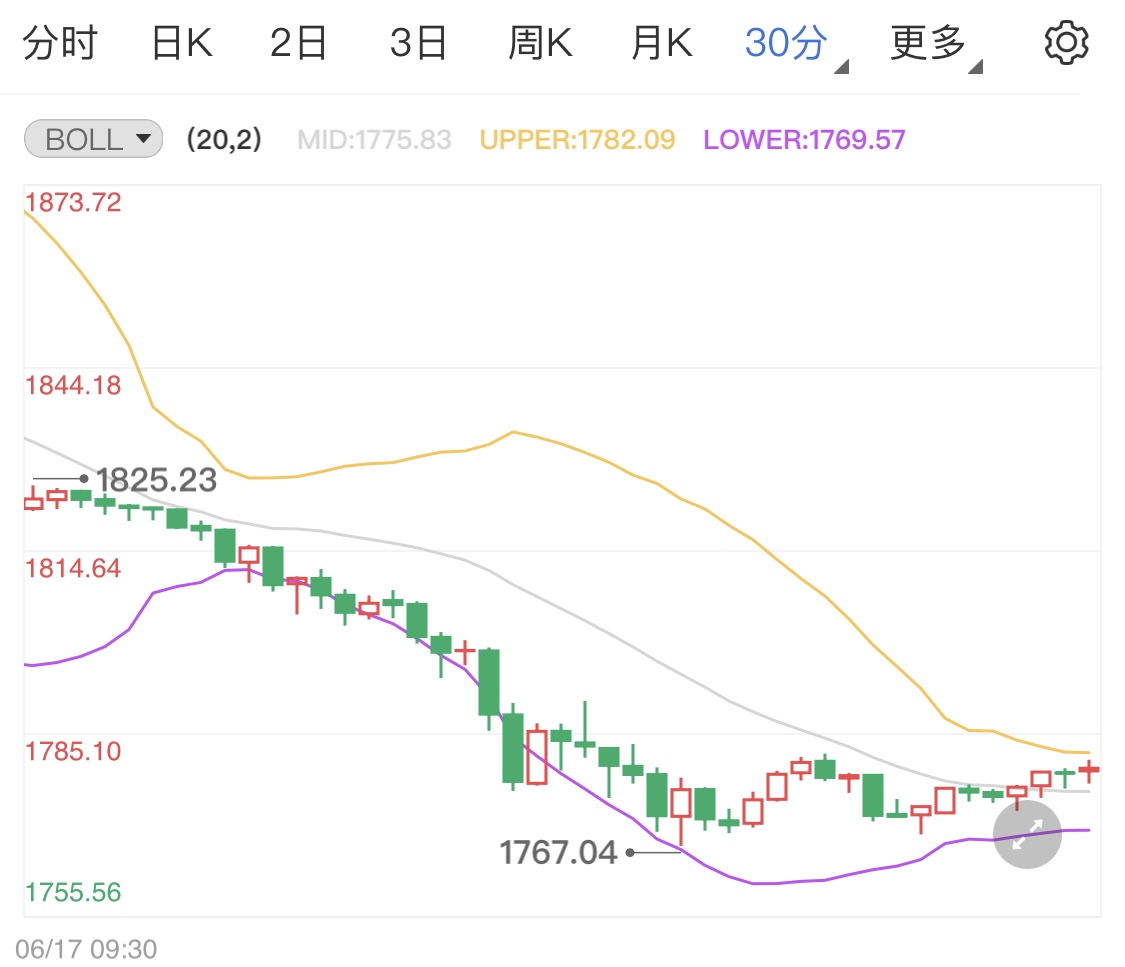Click the 1785.10 axis label
Image resolution: width=1125 pixels, height=967 pixels.
pyautogui.click(x=73, y=751)
